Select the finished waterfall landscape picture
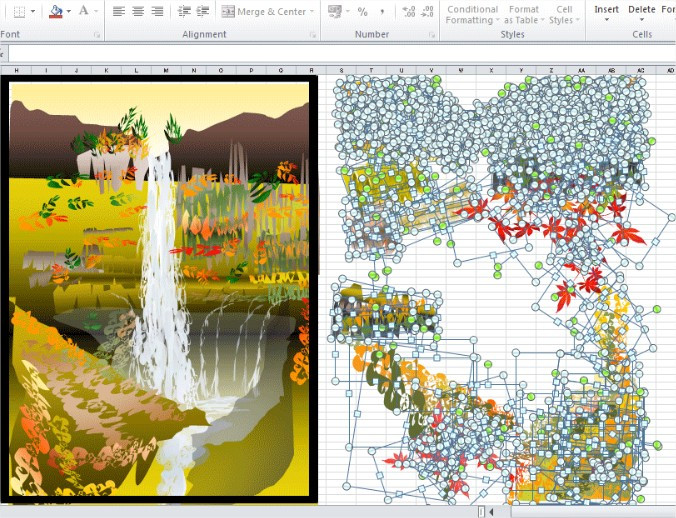Image resolution: width=676 pixels, height=518 pixels. pyautogui.click(x=159, y=290)
